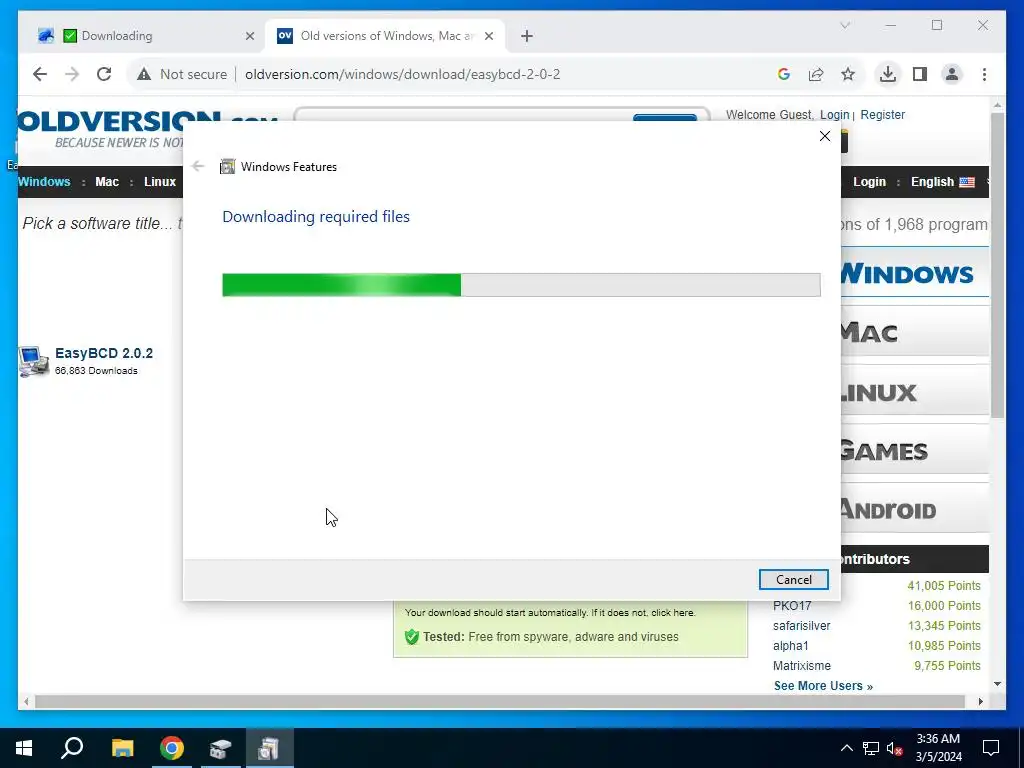Click the download progress bar

[x=521, y=285]
